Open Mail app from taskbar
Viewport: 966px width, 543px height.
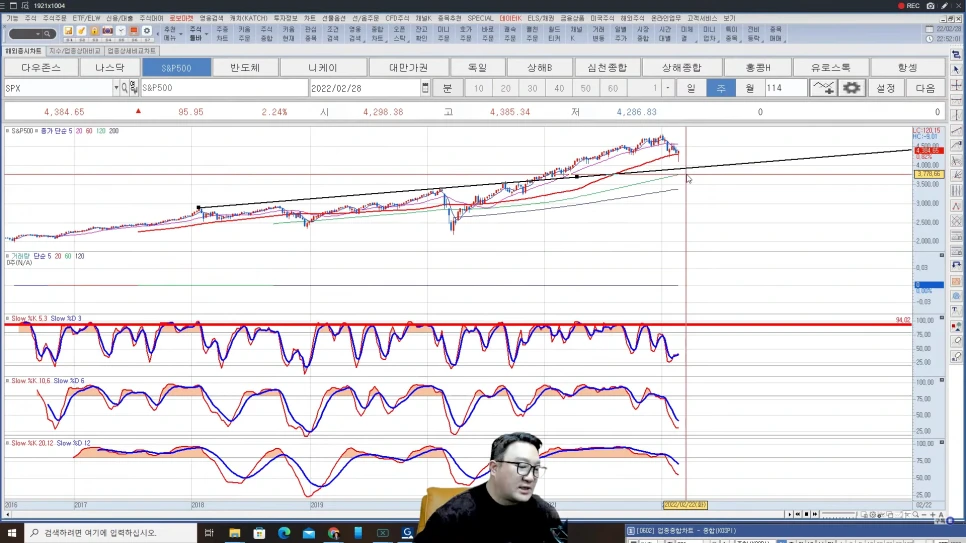tap(309, 533)
